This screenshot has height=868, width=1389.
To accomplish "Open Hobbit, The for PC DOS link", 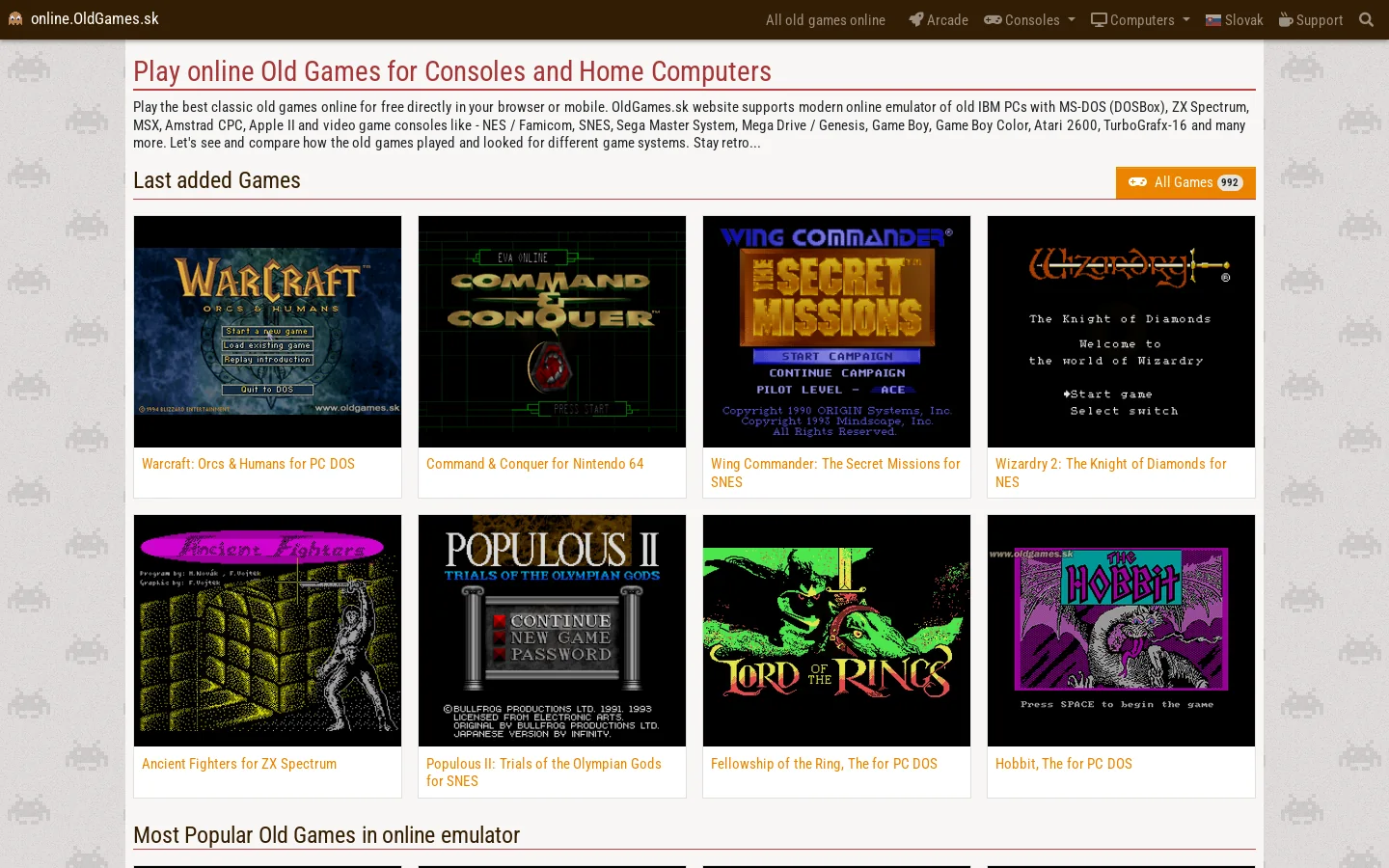I will click(x=1064, y=764).
